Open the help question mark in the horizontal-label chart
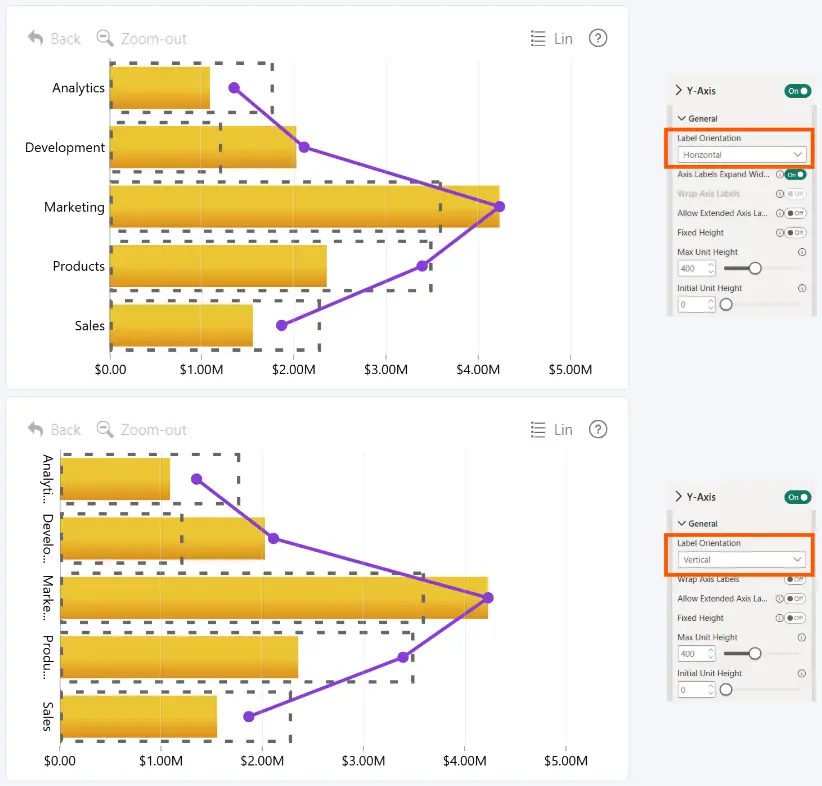Viewport: 822px width, 786px height. point(598,38)
